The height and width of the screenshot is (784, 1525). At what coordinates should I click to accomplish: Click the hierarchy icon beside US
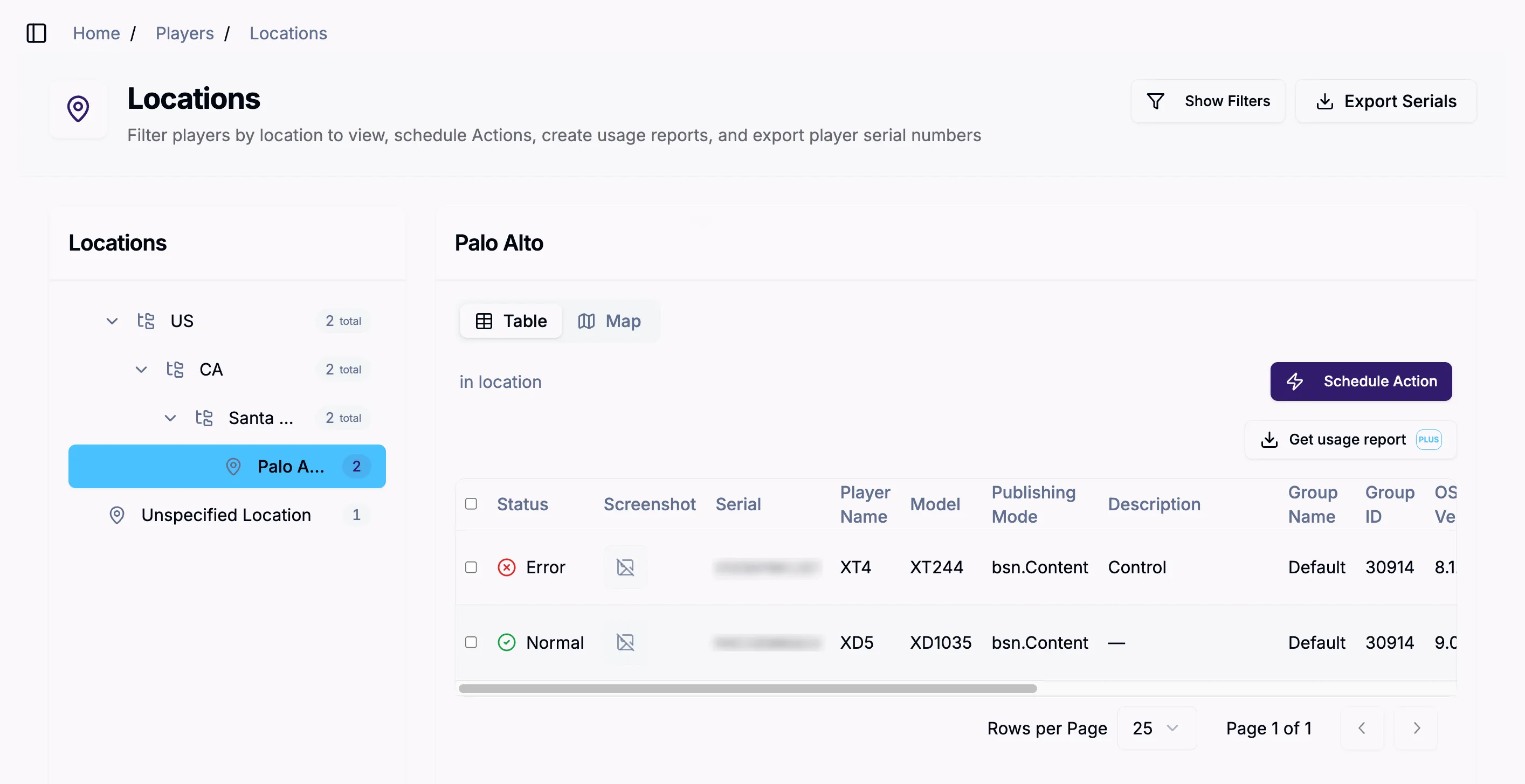pos(146,321)
